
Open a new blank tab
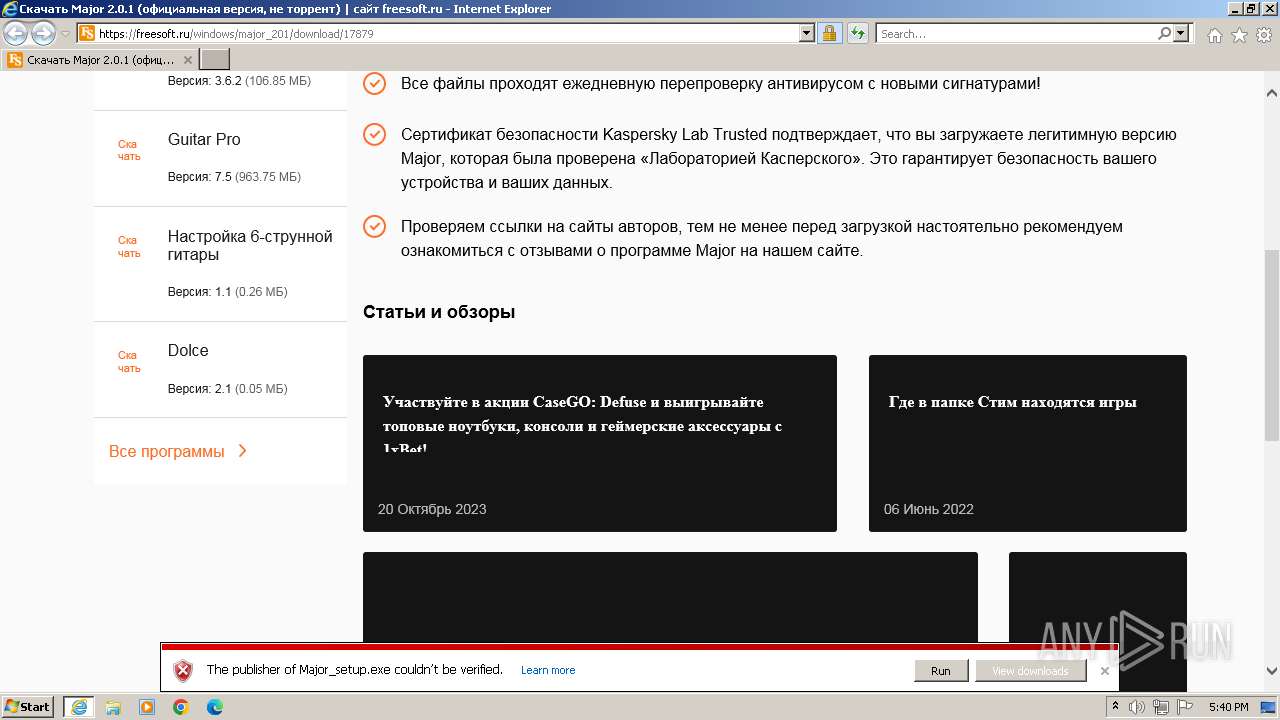(x=215, y=60)
